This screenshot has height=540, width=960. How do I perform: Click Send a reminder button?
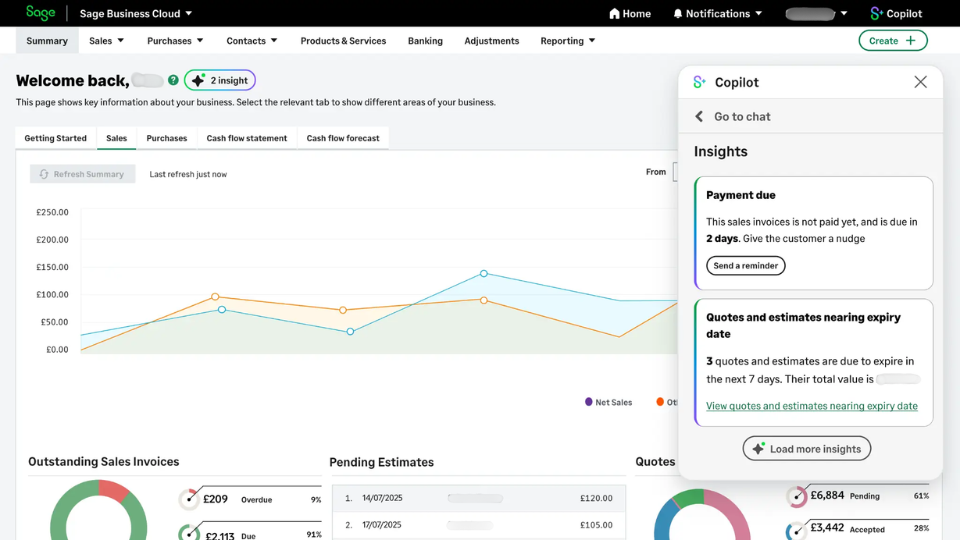point(746,266)
